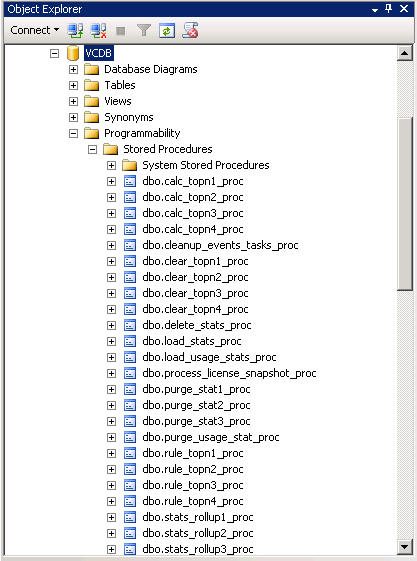Select dbo.process_license_snapshot_proc procedure
The width and height of the screenshot is (417, 561).
(x=229, y=374)
